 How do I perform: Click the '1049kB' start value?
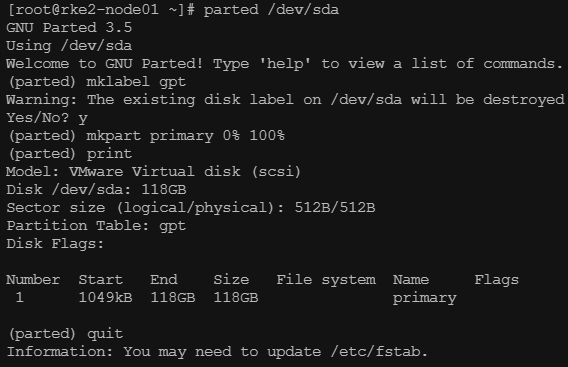point(105,297)
